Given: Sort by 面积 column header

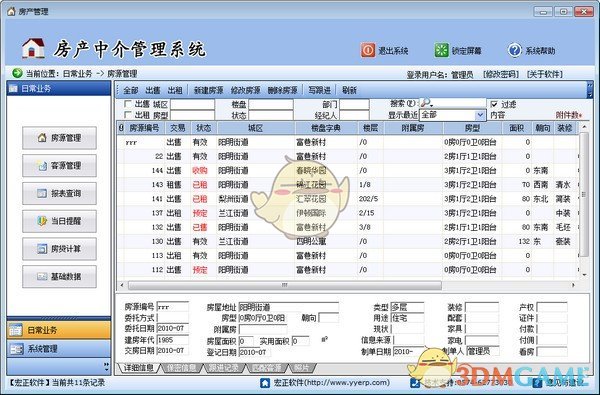Looking at the screenshot, I should (517, 128).
